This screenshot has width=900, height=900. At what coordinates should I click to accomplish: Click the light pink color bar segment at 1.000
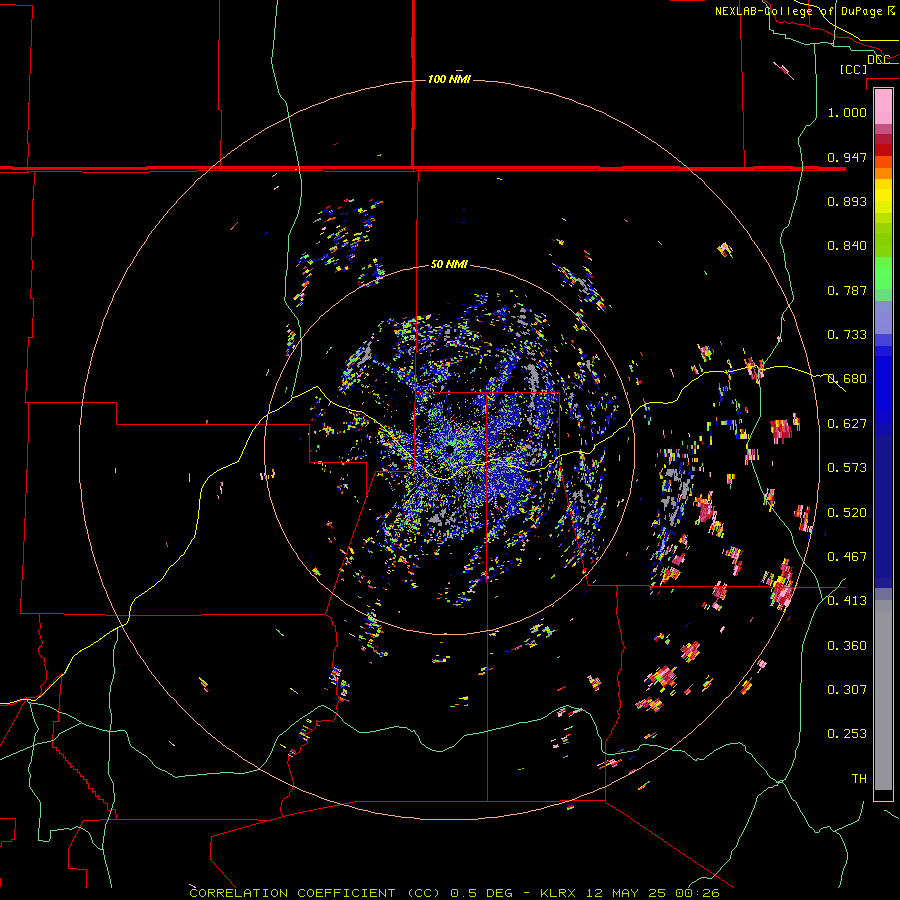[x=883, y=107]
